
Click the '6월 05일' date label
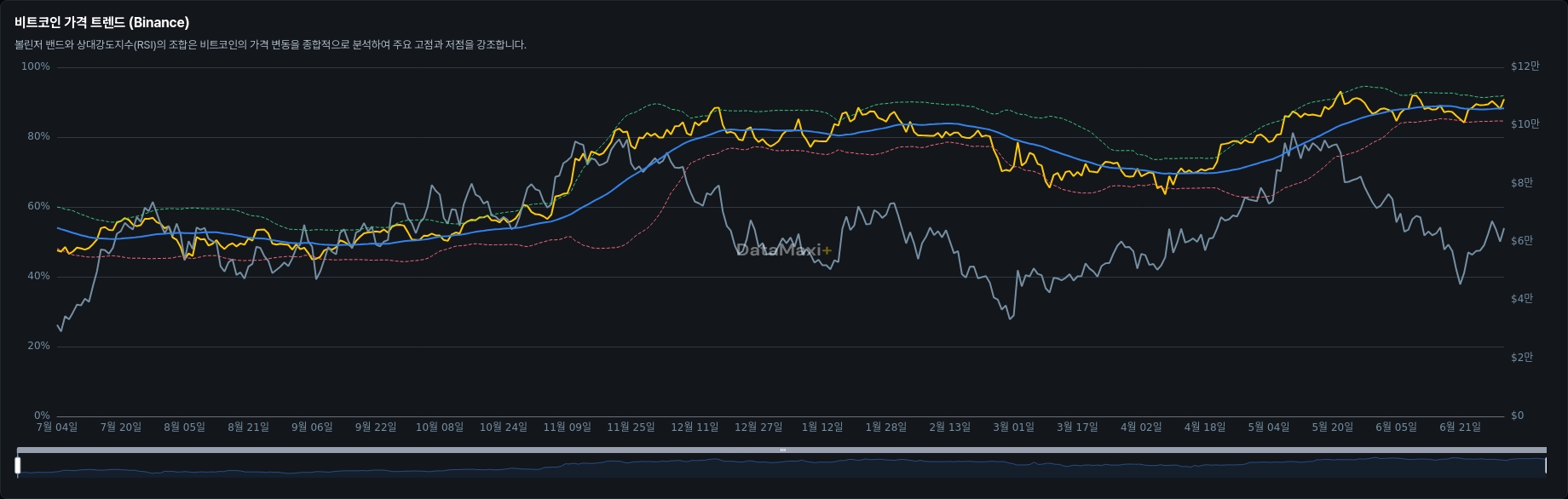(x=1396, y=427)
